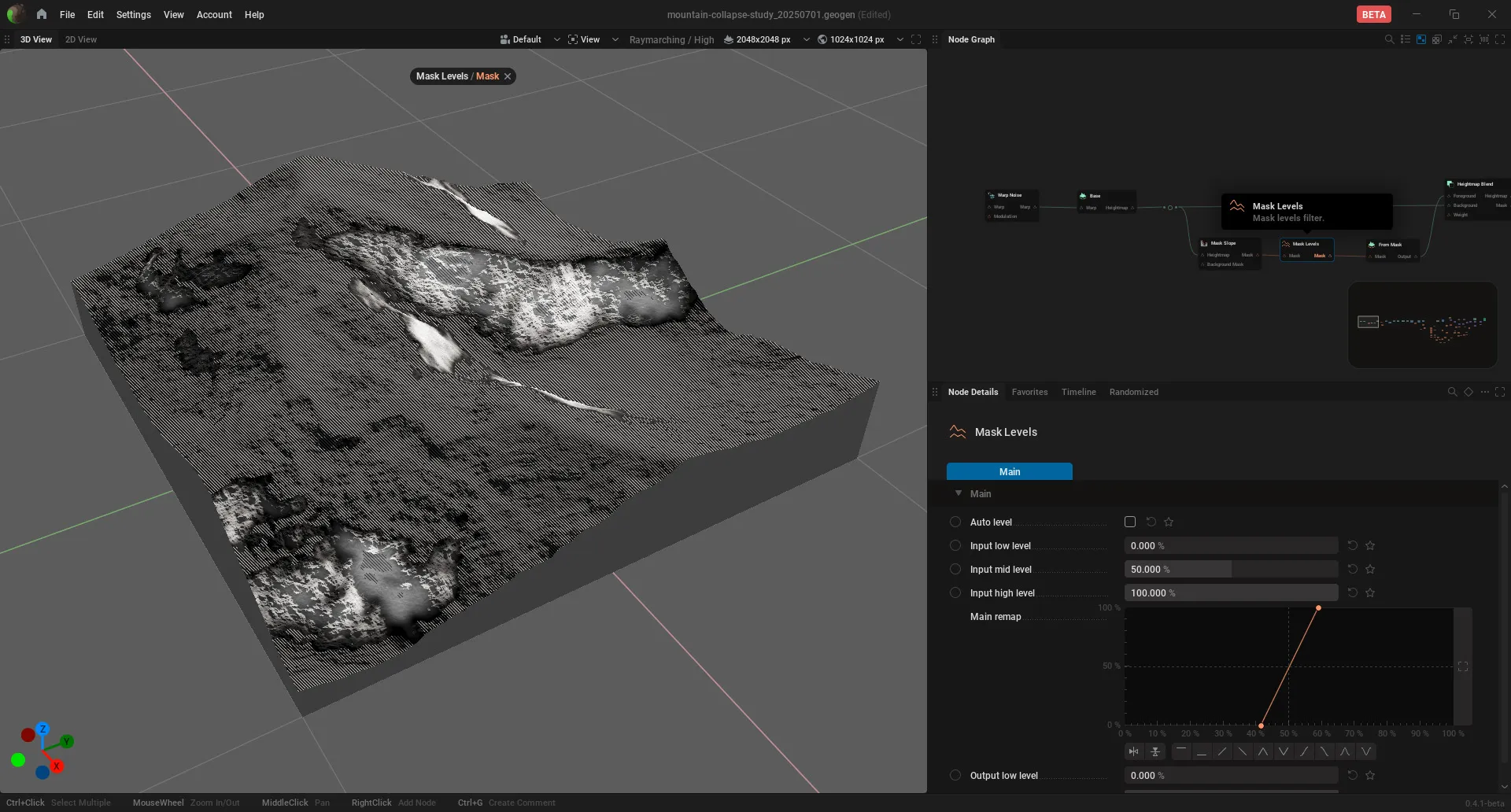The height and width of the screenshot is (812, 1511).
Task: Switch to the 2D View tab
Action: pyautogui.click(x=81, y=39)
